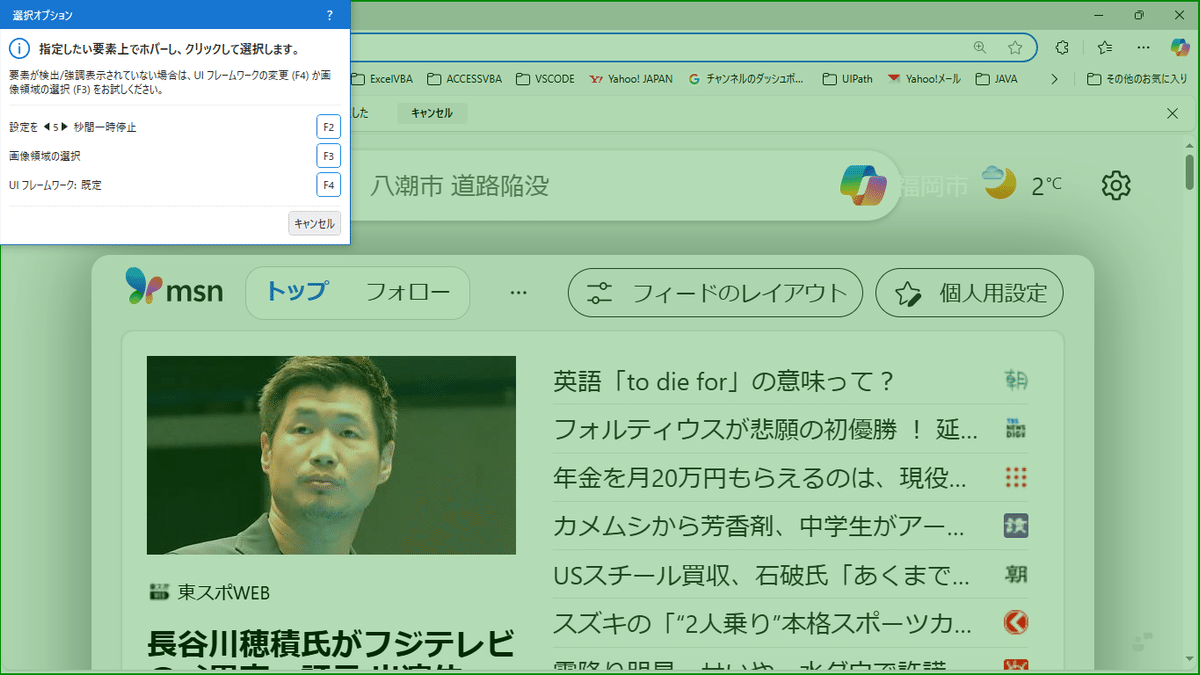Open Copilot from the browser toolbar
The width and height of the screenshot is (1200, 675).
1180,47
